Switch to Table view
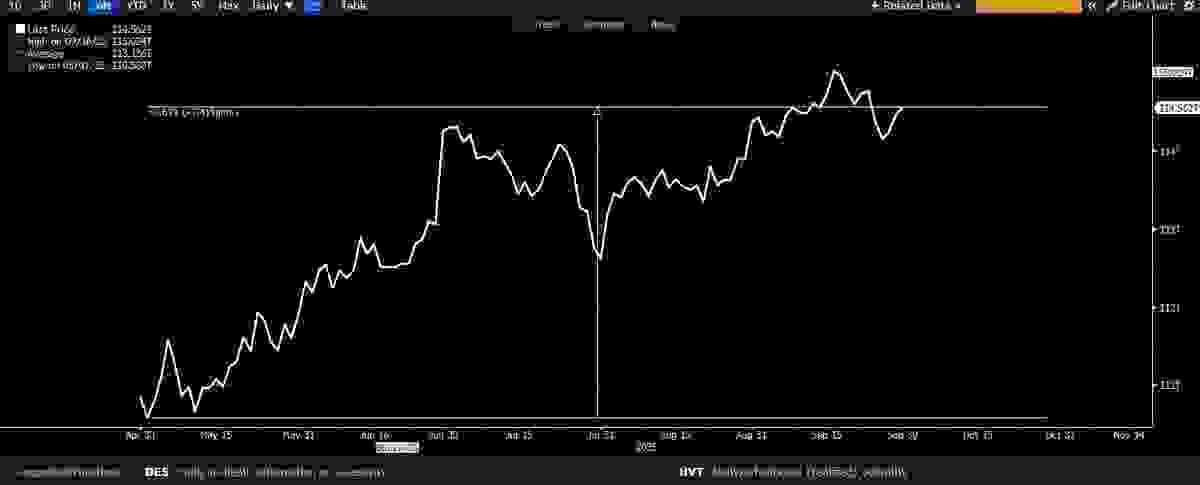 [x=354, y=6]
